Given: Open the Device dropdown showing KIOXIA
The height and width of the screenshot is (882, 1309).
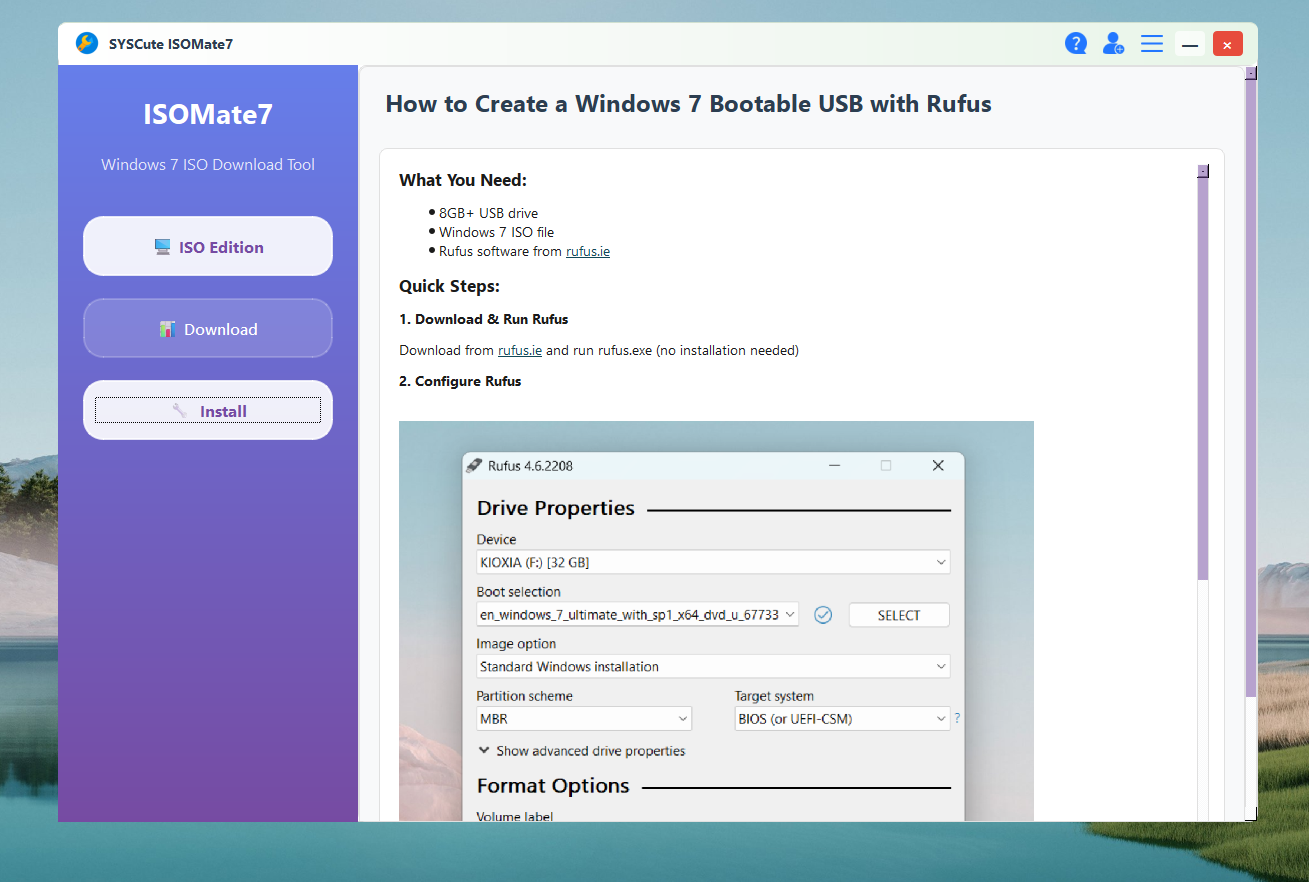Looking at the screenshot, I should coord(713,562).
